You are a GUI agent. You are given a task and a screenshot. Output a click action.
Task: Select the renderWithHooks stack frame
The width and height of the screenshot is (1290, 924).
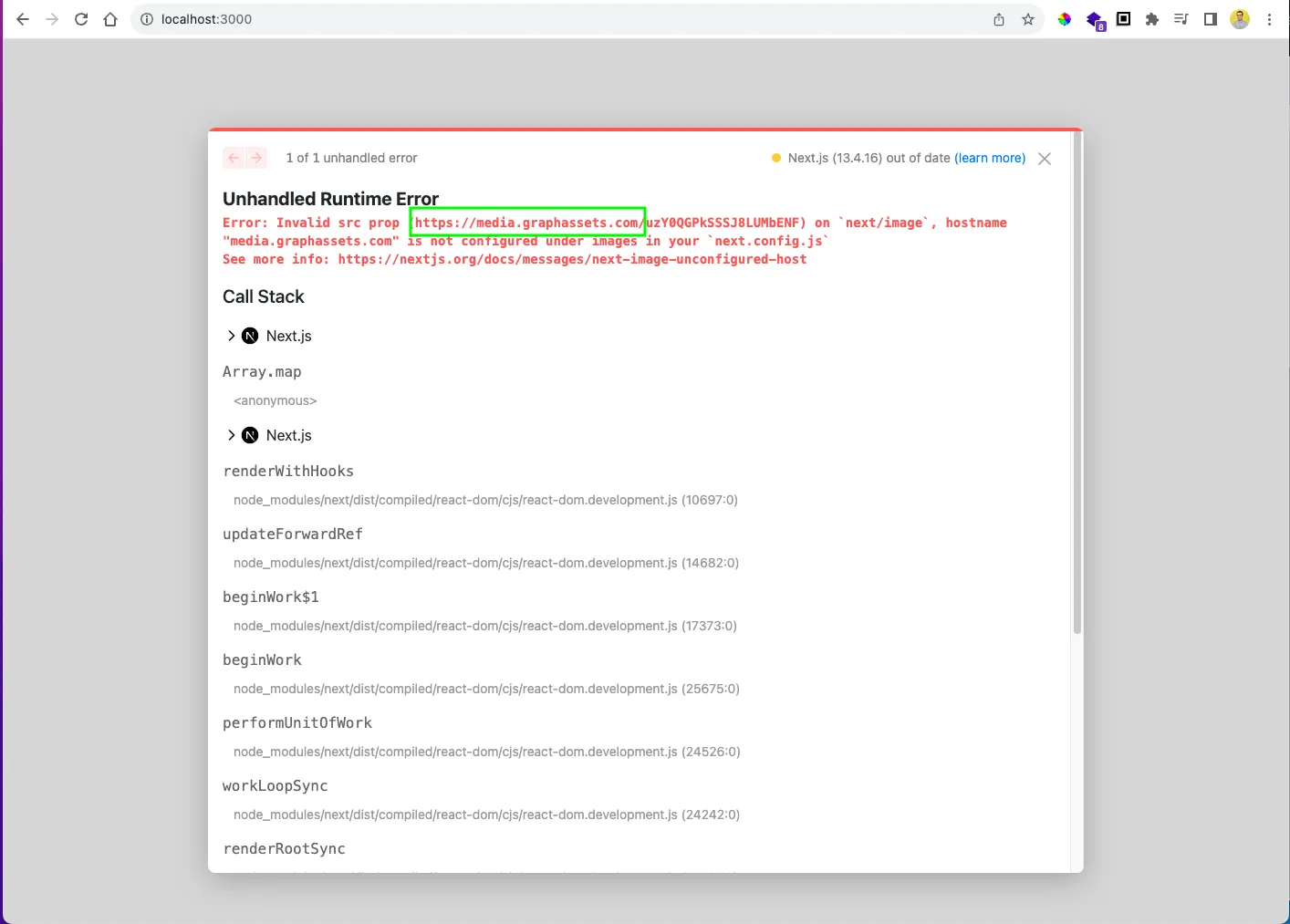[288, 472]
